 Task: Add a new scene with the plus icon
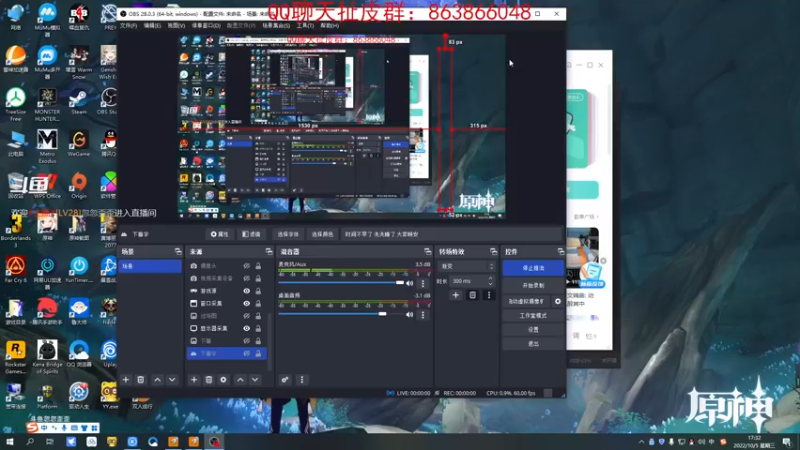(126, 380)
